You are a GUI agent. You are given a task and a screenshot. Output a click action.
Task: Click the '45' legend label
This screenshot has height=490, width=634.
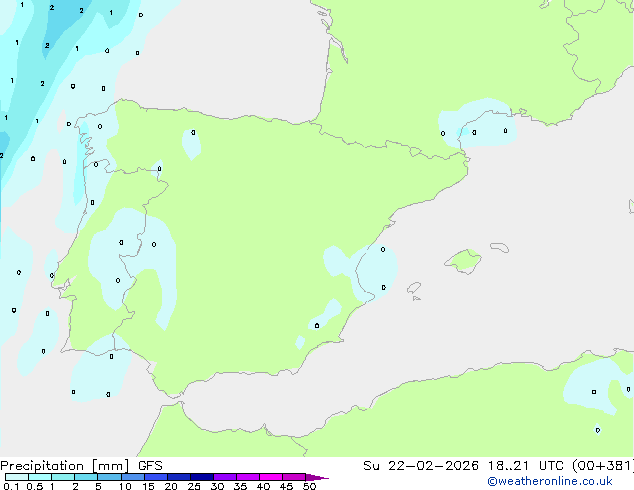tap(286, 486)
